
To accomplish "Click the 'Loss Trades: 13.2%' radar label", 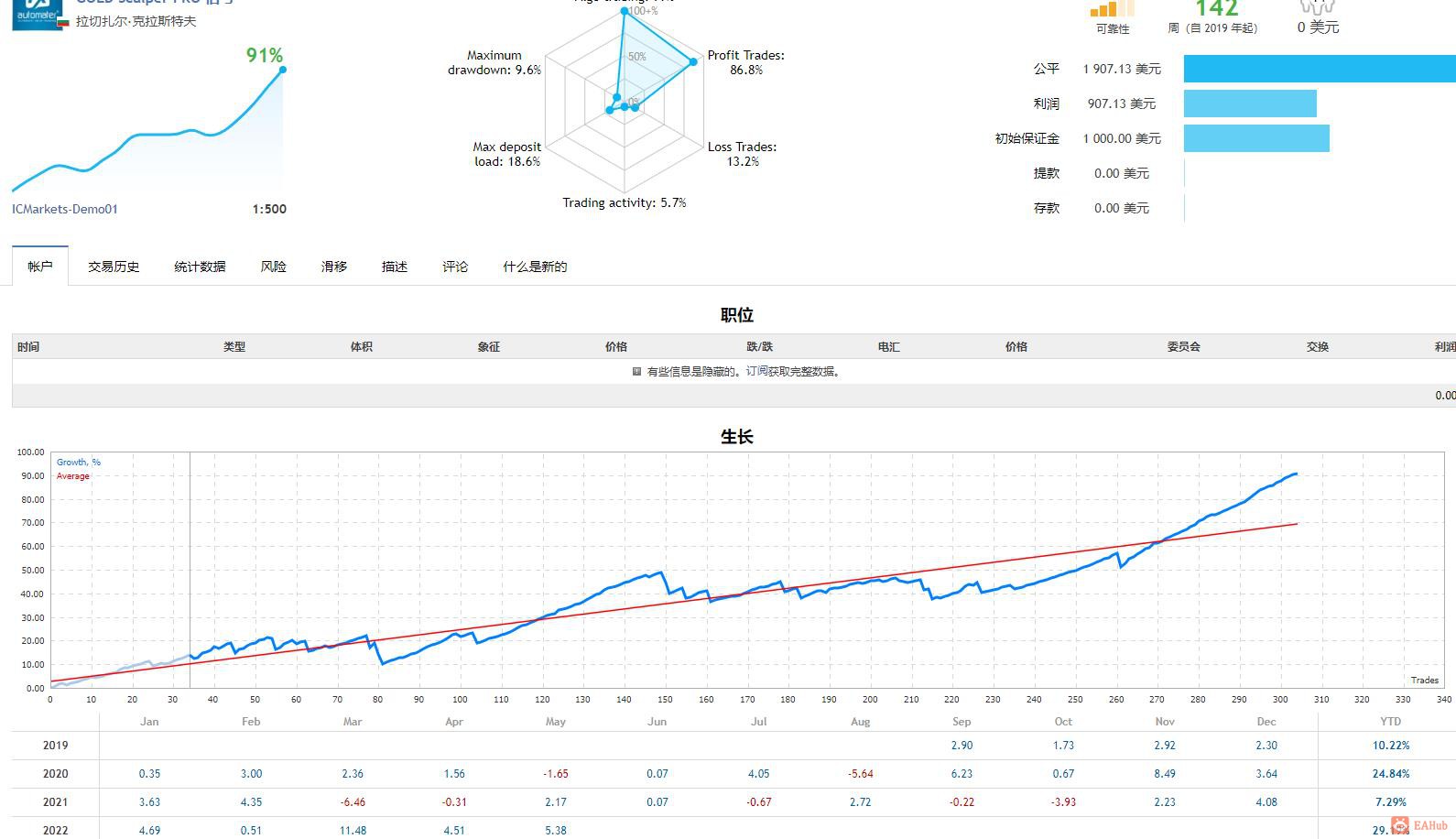I will [x=743, y=154].
